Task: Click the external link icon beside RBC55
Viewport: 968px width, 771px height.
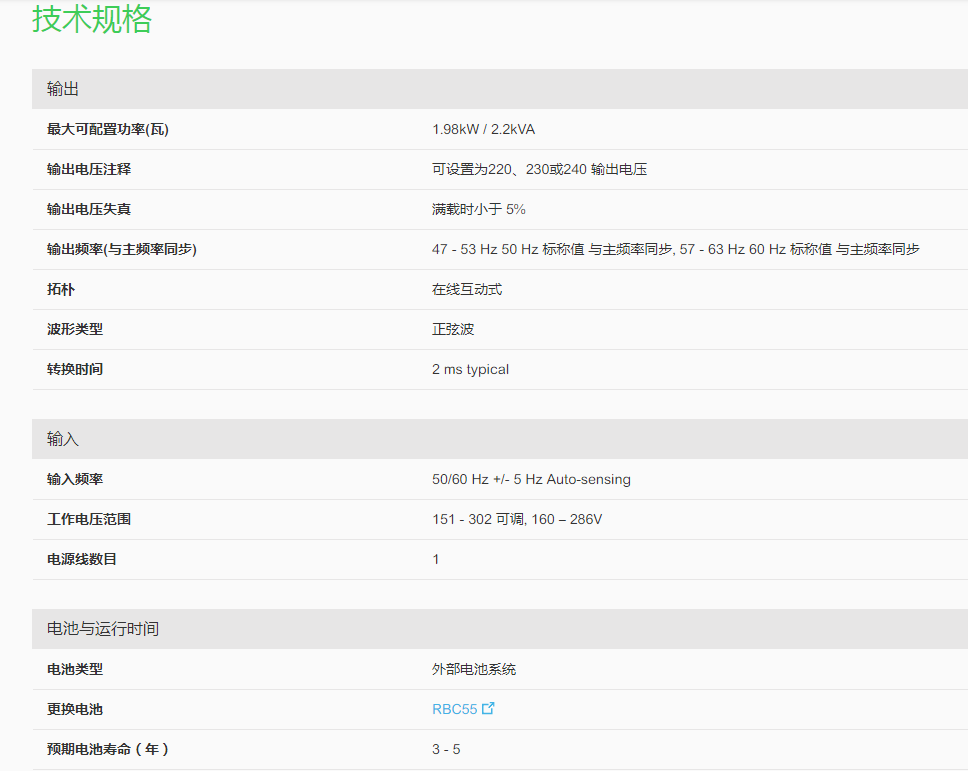Action: pyautogui.click(x=488, y=709)
